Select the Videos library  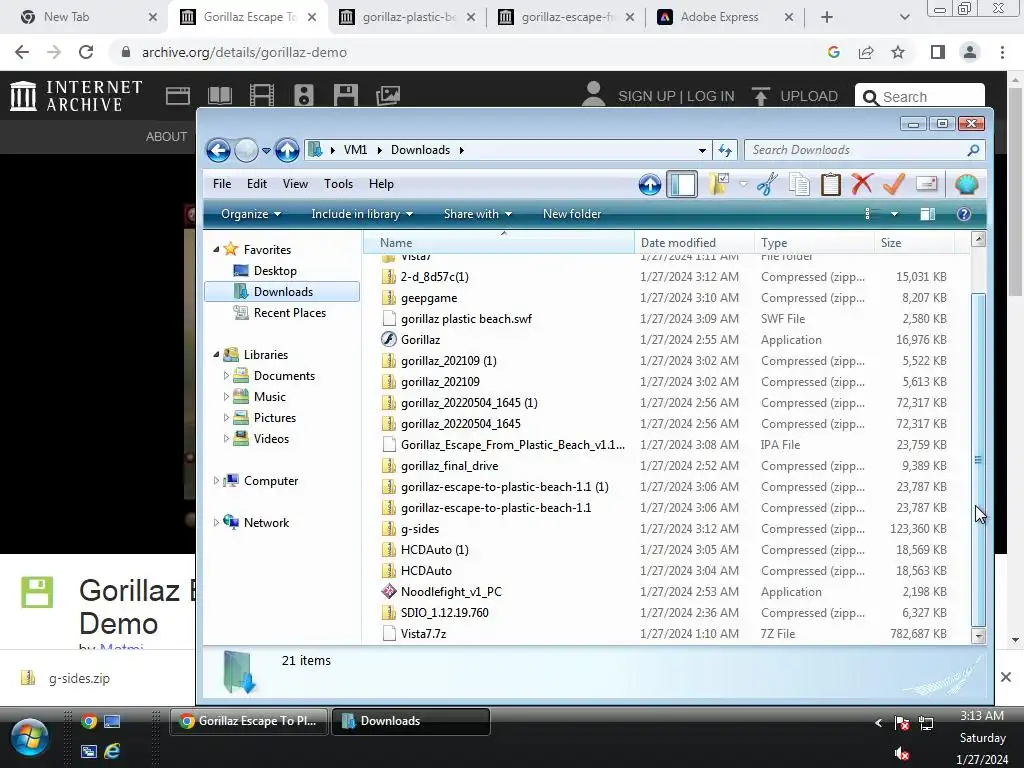pyautogui.click(x=271, y=439)
